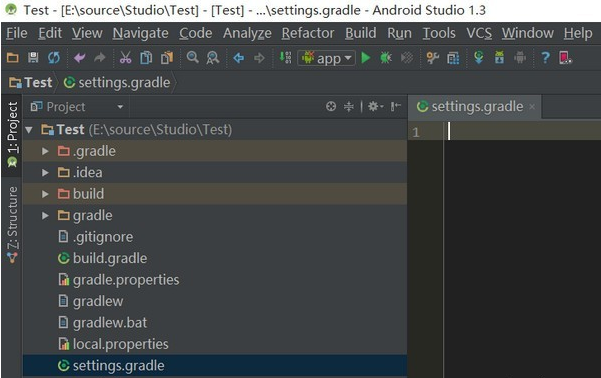Open the Edit menu
The height and width of the screenshot is (378, 601).
pyautogui.click(x=50, y=33)
